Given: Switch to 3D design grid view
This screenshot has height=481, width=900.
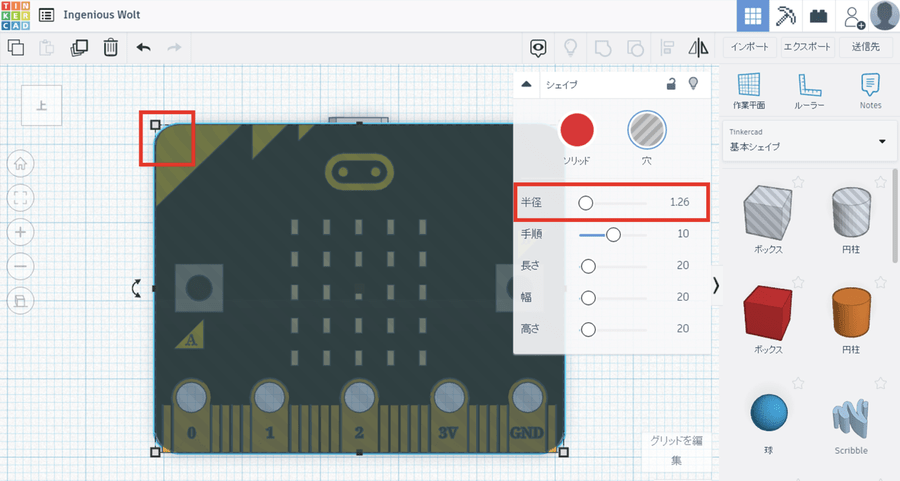Looking at the screenshot, I should 752,16.
